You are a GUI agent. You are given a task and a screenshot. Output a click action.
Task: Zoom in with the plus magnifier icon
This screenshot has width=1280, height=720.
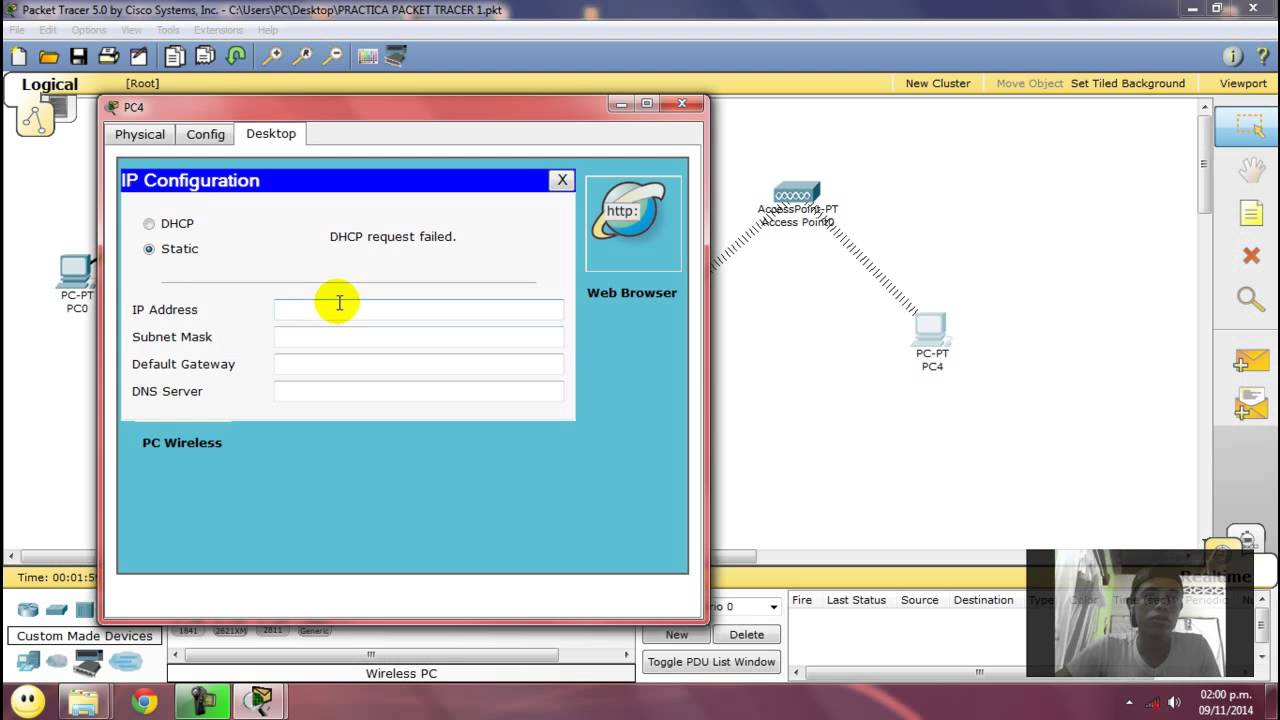(272, 57)
